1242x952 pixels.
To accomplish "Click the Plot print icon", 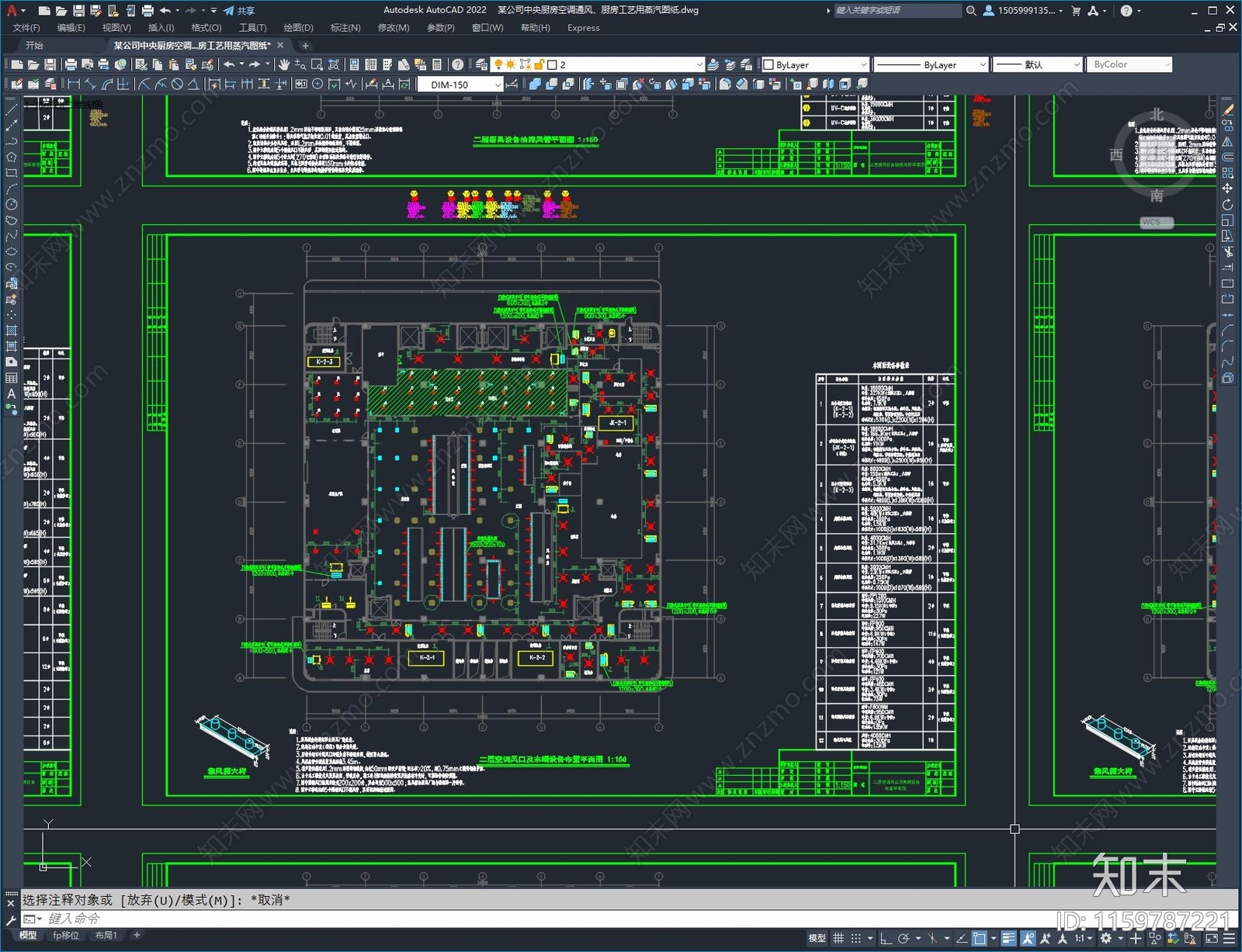I will click(x=71, y=64).
